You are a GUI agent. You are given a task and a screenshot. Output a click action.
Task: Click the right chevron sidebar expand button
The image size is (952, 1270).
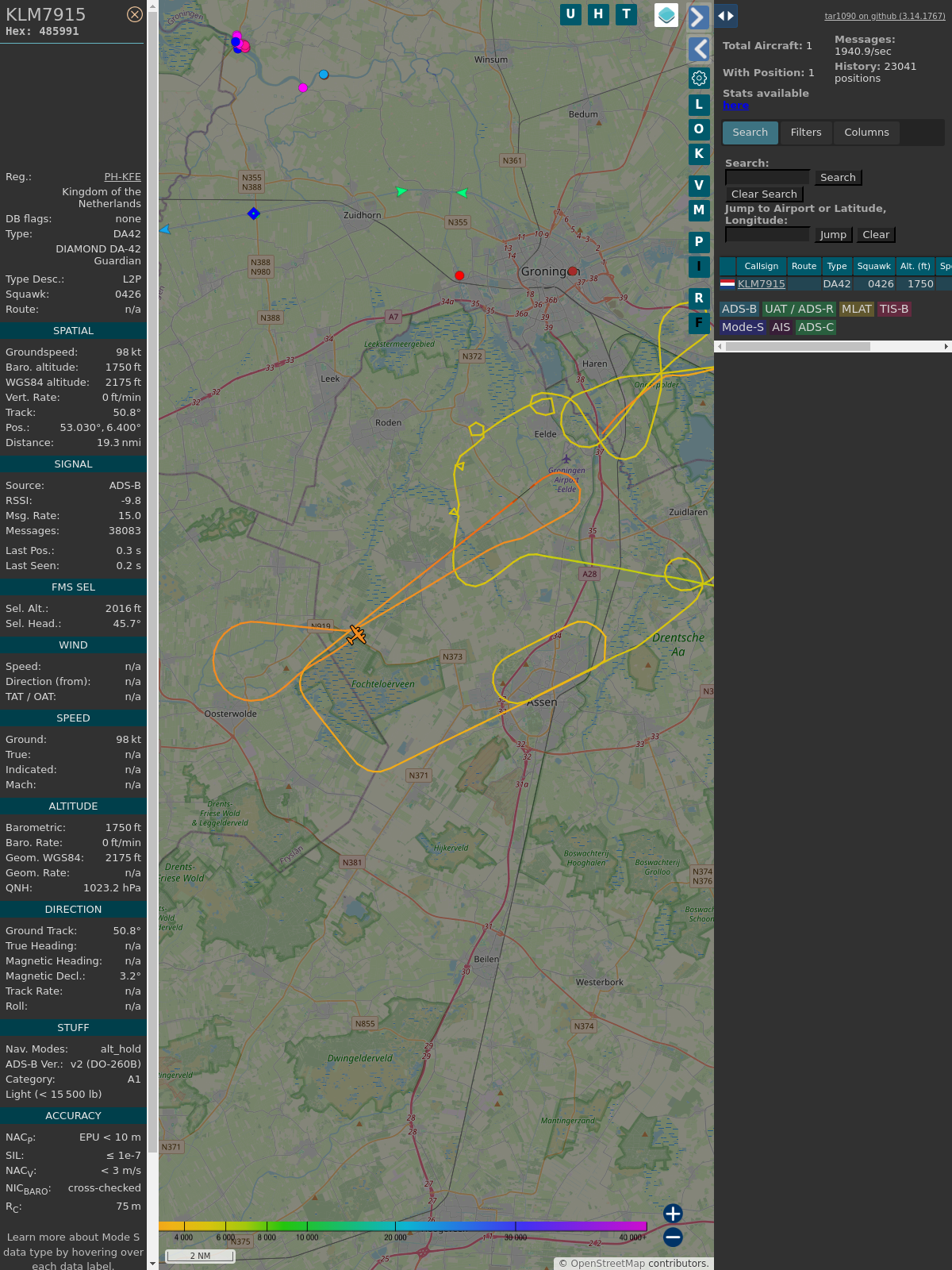point(698,17)
